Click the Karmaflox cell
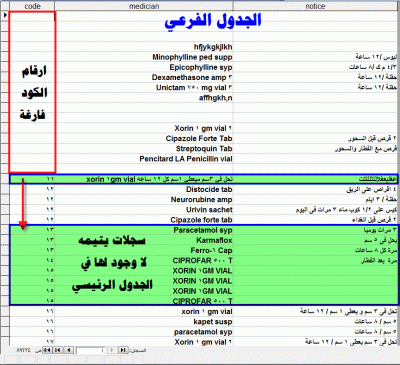This screenshot has width=400, height=365. tap(144, 240)
